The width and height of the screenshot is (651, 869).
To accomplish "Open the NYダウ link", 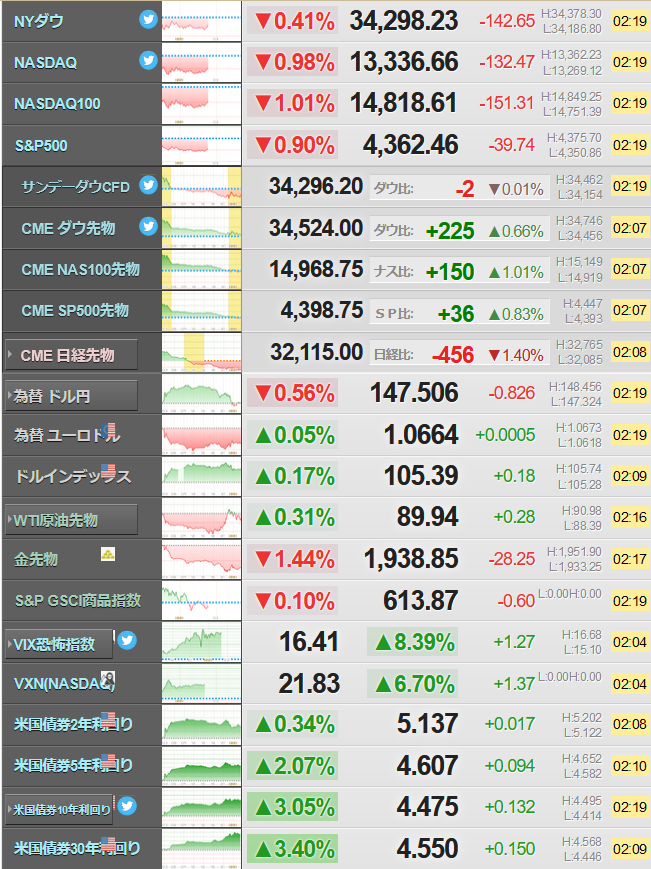I will pos(39,22).
